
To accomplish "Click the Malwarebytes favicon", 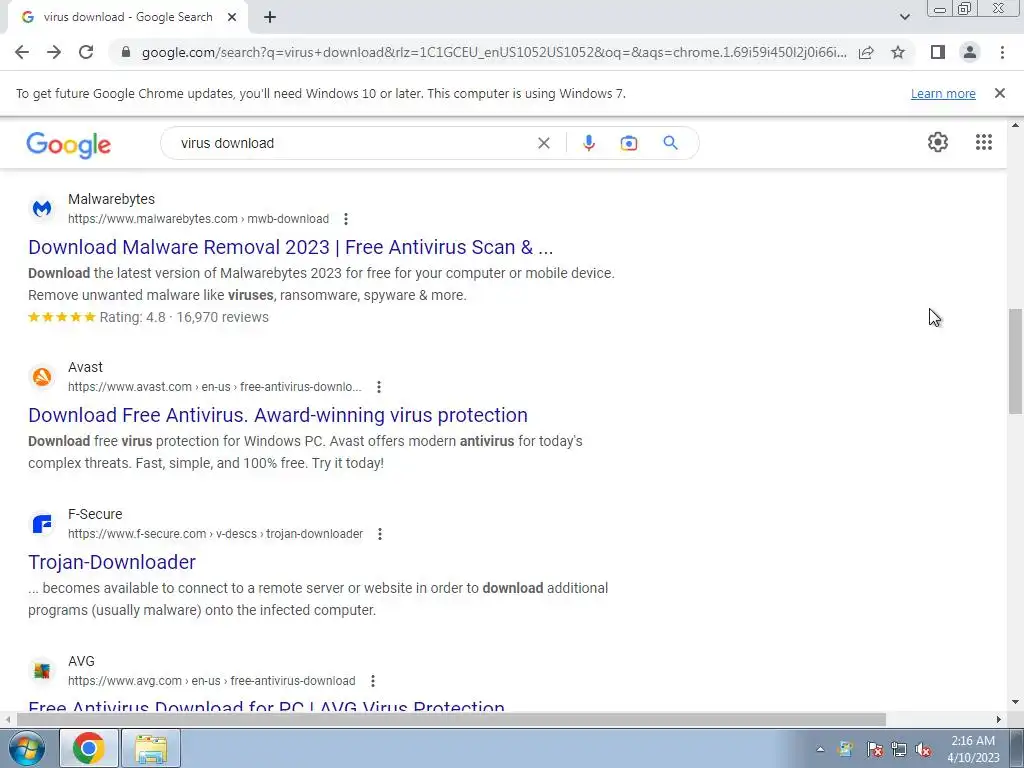I will coord(42,208).
